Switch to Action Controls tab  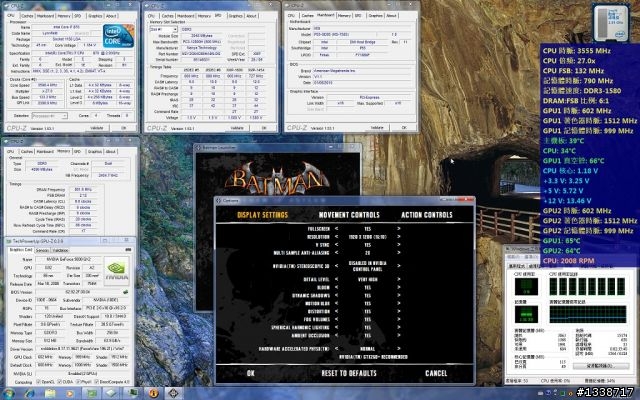click(x=427, y=215)
